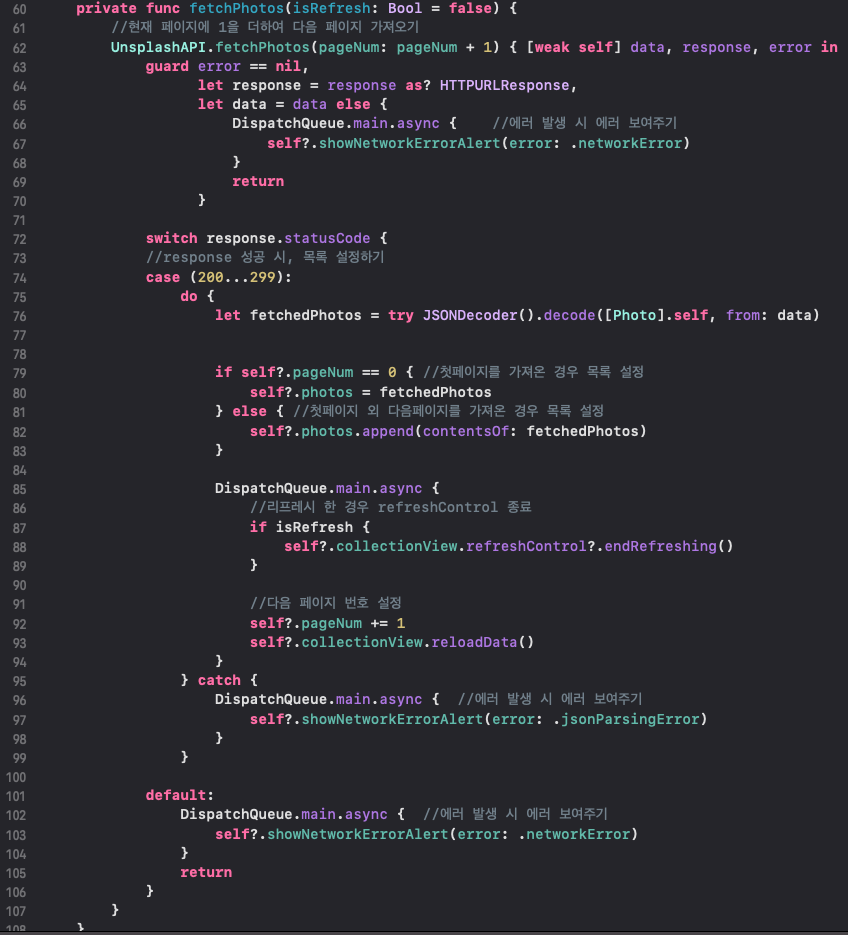Click the 'async' call on line 66
The image size is (848, 935).
[418, 123]
